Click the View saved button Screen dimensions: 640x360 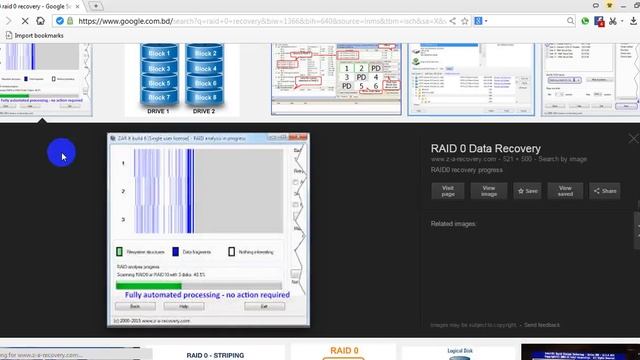tap(565, 191)
